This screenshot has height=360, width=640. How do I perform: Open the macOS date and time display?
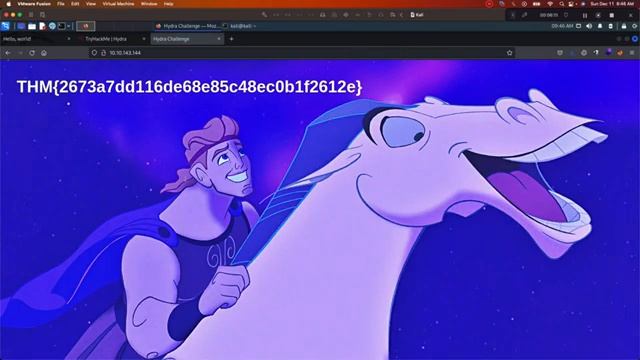(x=612, y=4)
